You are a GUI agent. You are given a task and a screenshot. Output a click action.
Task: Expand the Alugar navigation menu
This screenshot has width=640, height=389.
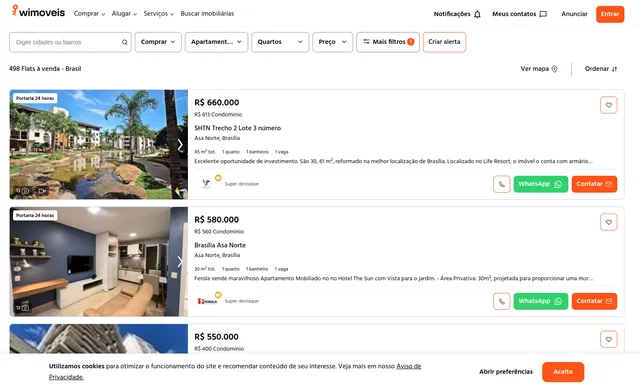(124, 14)
